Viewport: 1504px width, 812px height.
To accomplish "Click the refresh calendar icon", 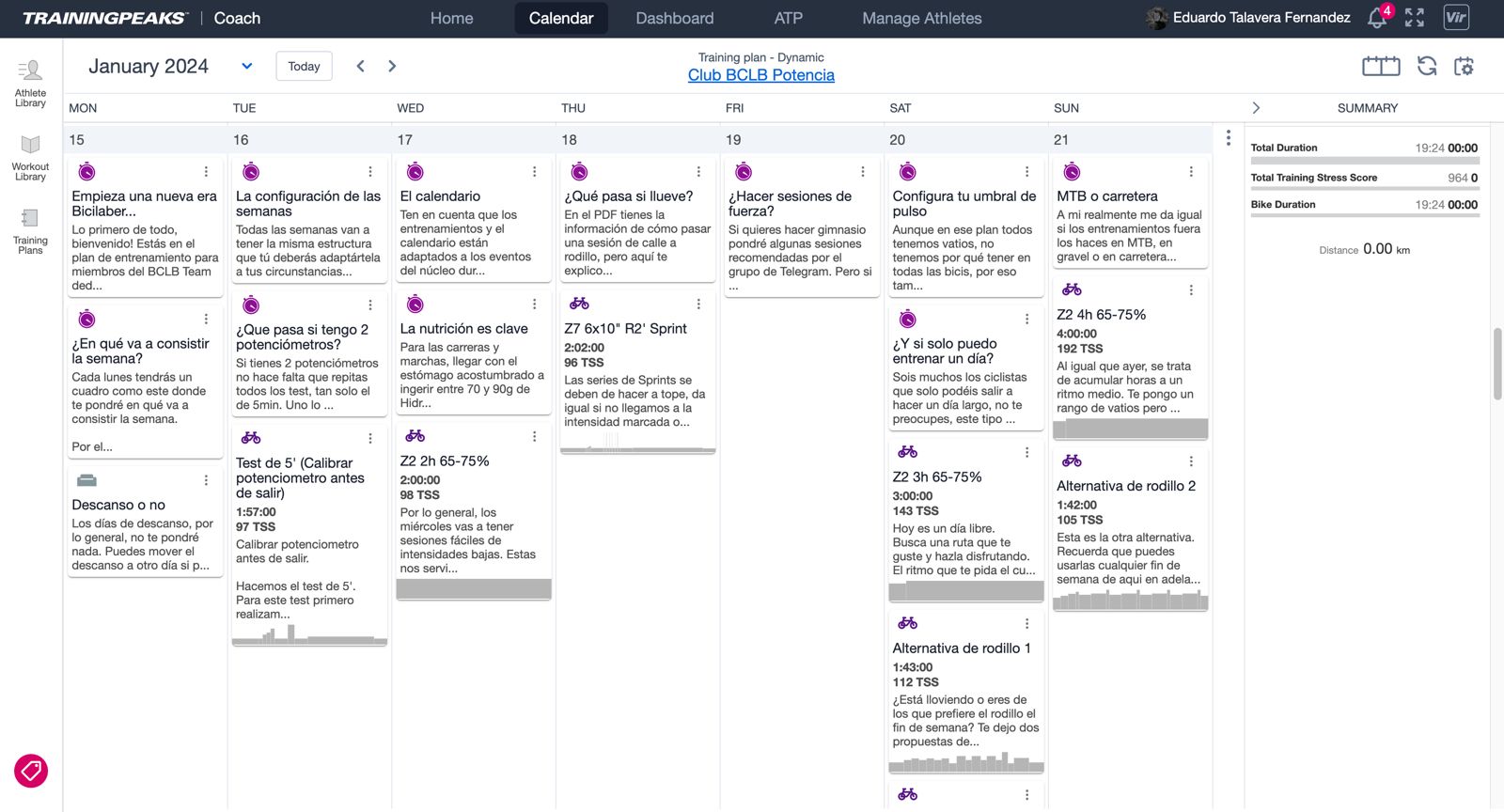I will (1427, 66).
